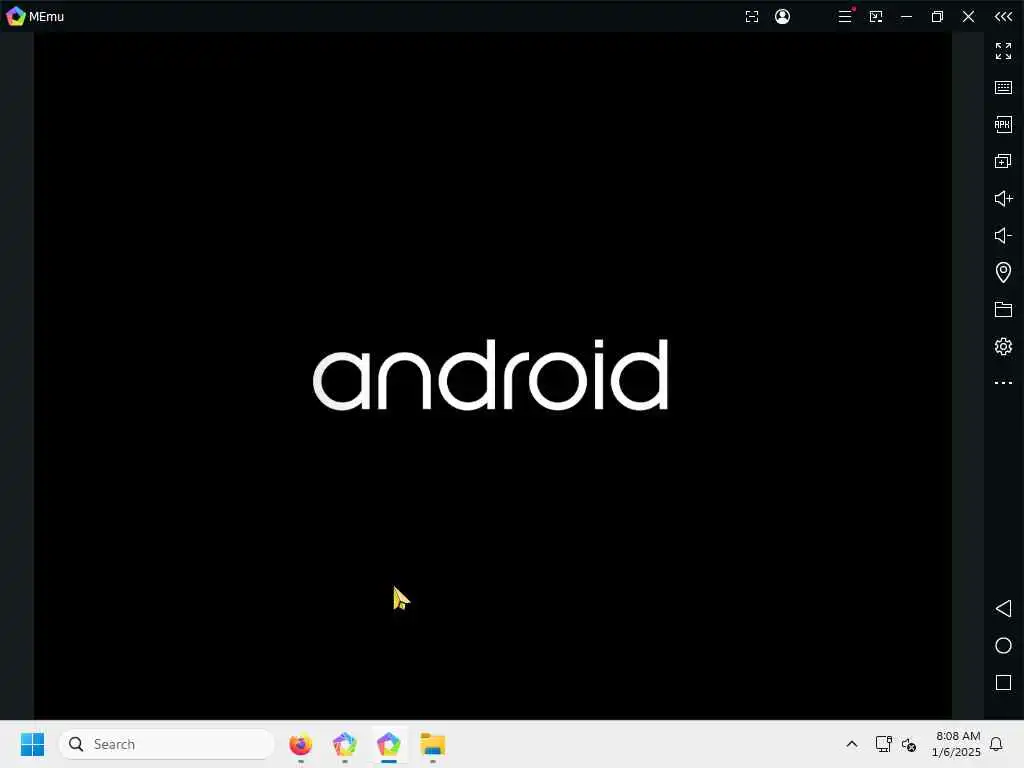Viewport: 1024px width, 768px height.
Task: Decrease the emulator volume
Action: (1003, 235)
